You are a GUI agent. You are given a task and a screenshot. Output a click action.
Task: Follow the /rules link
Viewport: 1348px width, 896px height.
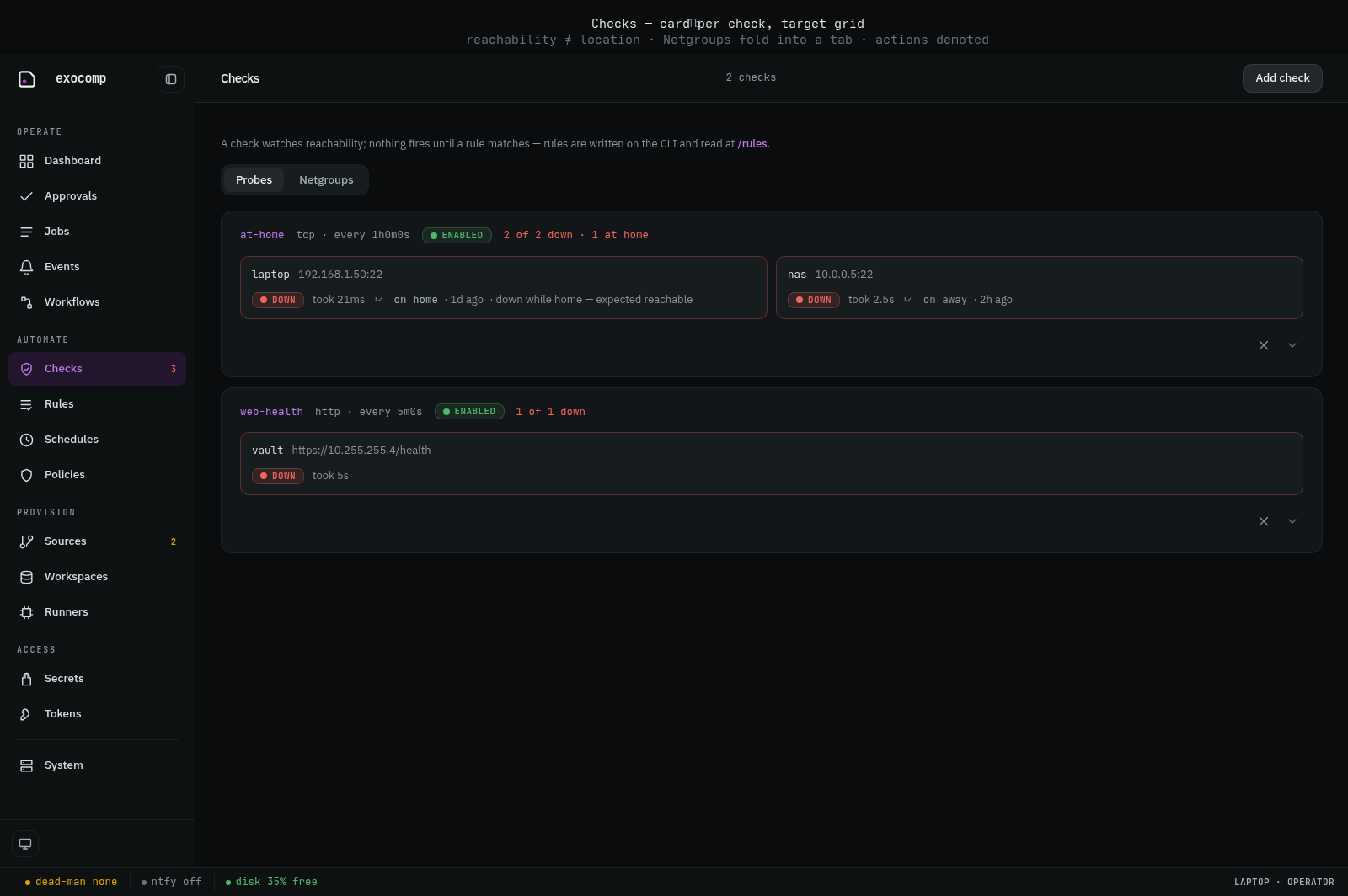[x=752, y=144]
